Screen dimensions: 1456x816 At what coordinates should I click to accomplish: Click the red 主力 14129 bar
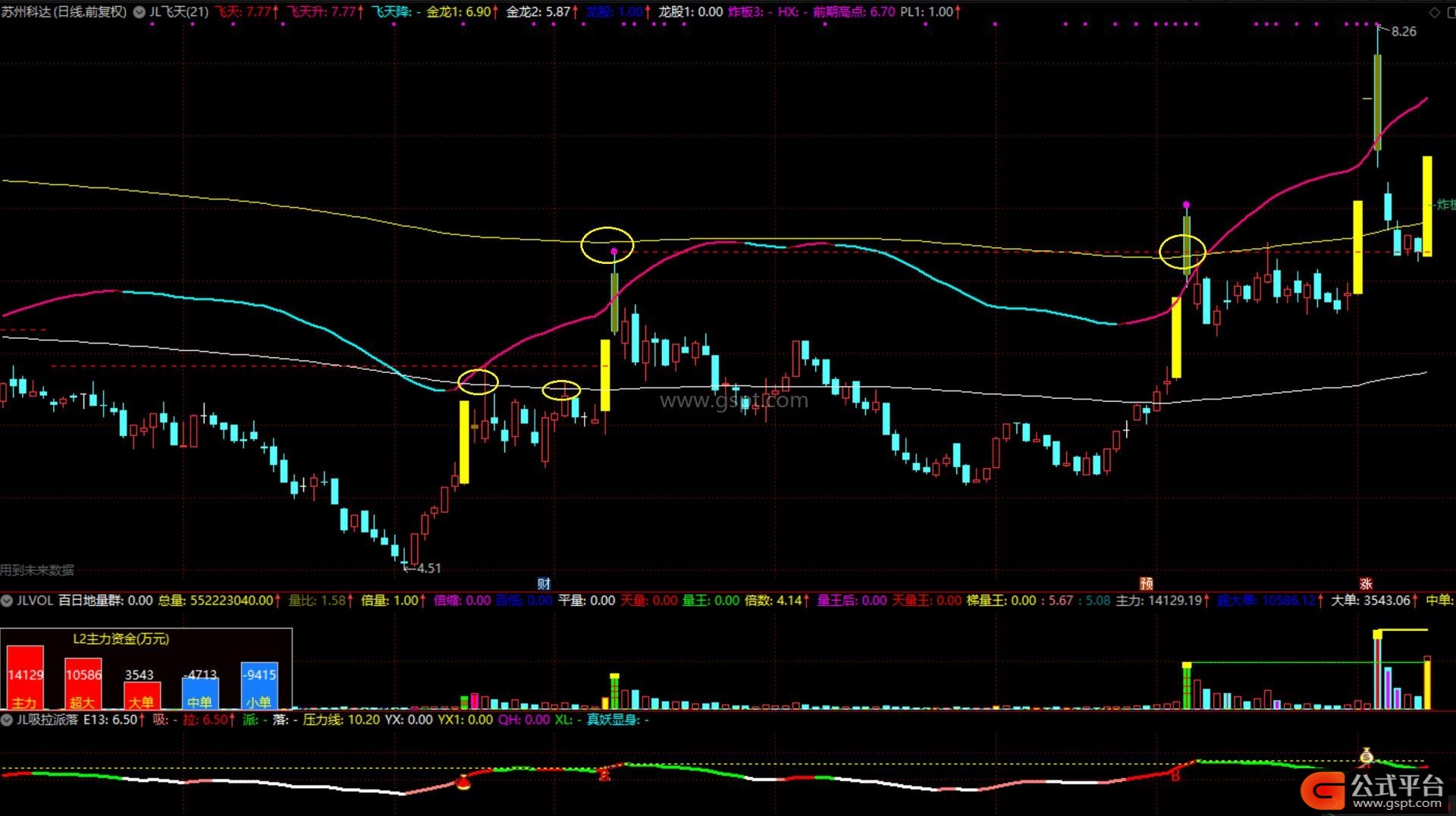tap(25, 677)
